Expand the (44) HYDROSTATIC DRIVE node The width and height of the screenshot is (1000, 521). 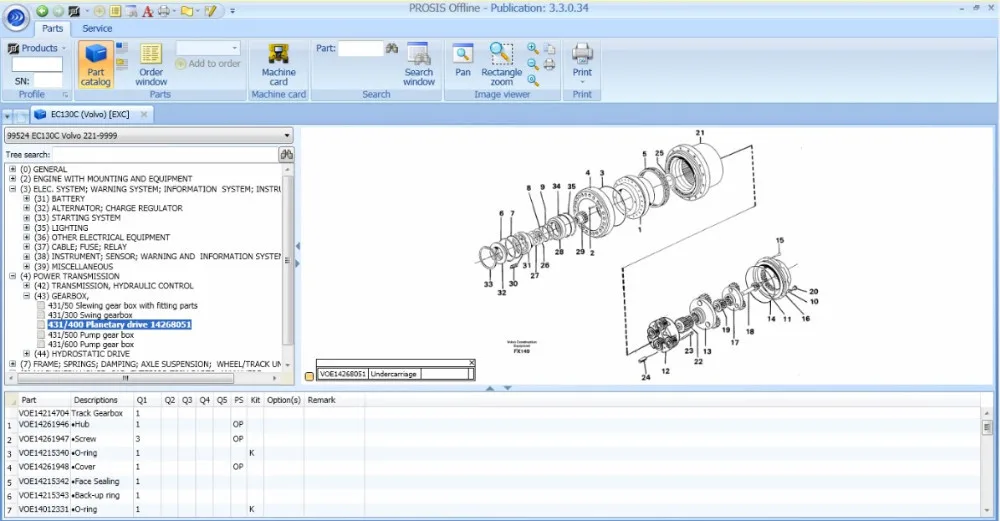point(26,353)
